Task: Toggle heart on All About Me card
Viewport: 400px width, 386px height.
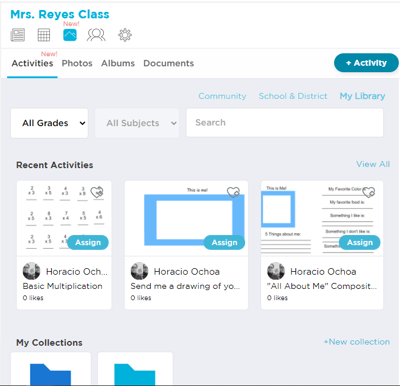Action: (x=369, y=192)
